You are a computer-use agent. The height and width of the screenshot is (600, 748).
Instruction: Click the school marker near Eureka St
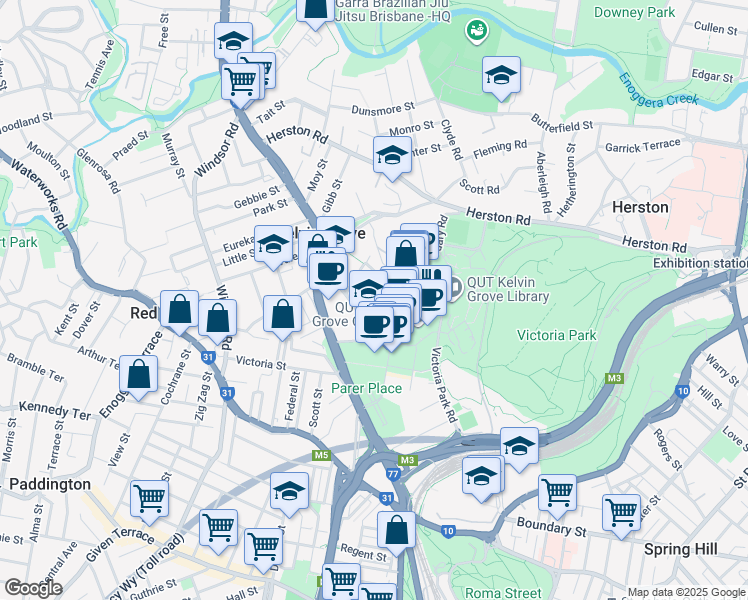273,246
